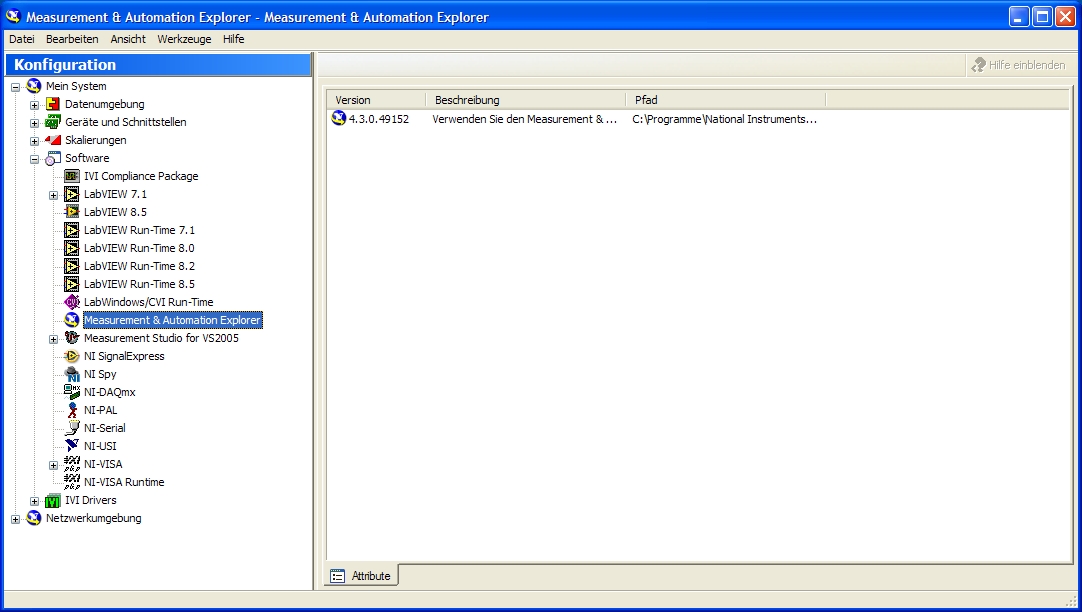1082x612 pixels.
Task: Click the LabVIEW 8.5 icon
Action: pos(72,212)
